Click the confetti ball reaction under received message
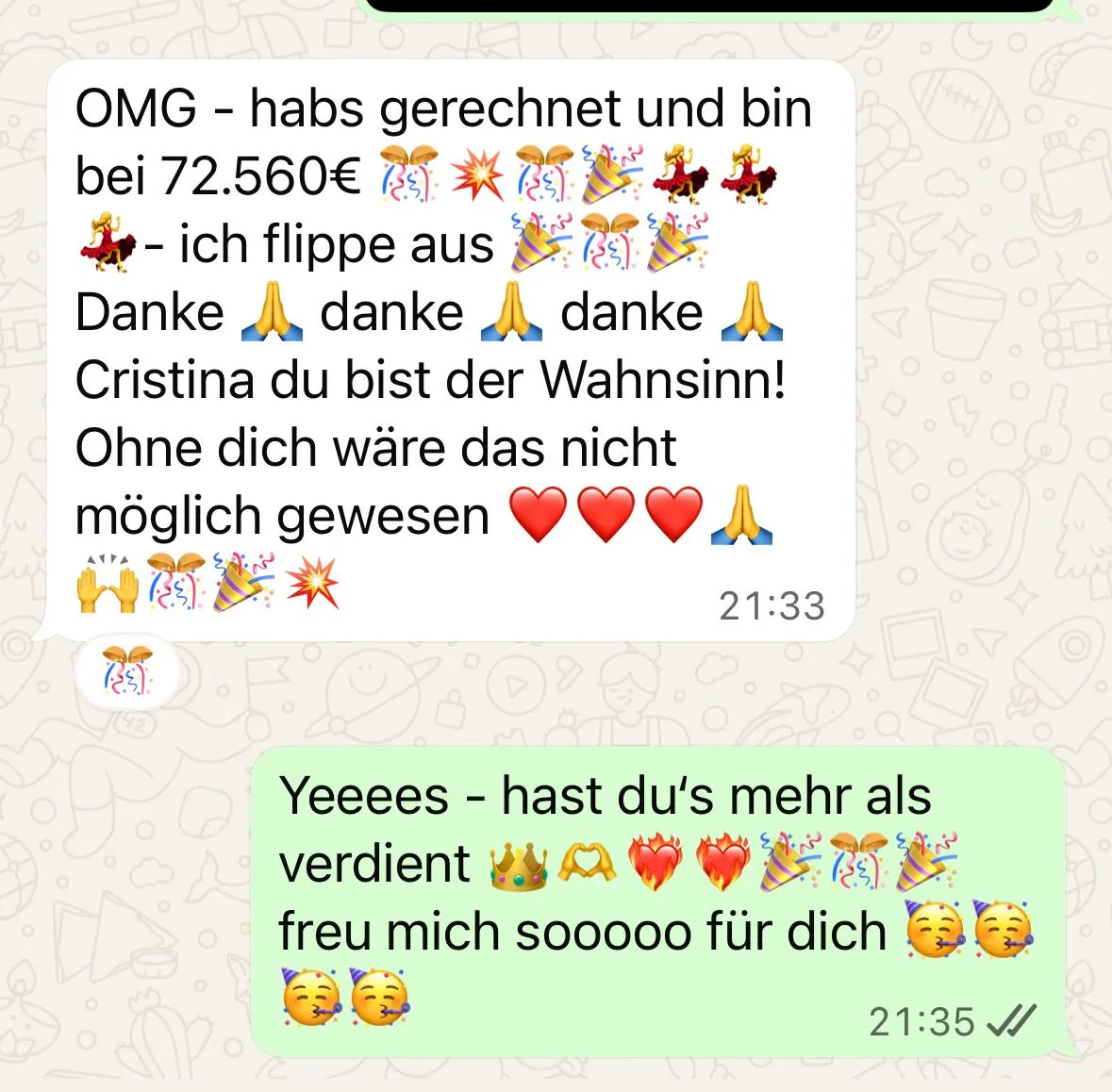 click(x=127, y=670)
